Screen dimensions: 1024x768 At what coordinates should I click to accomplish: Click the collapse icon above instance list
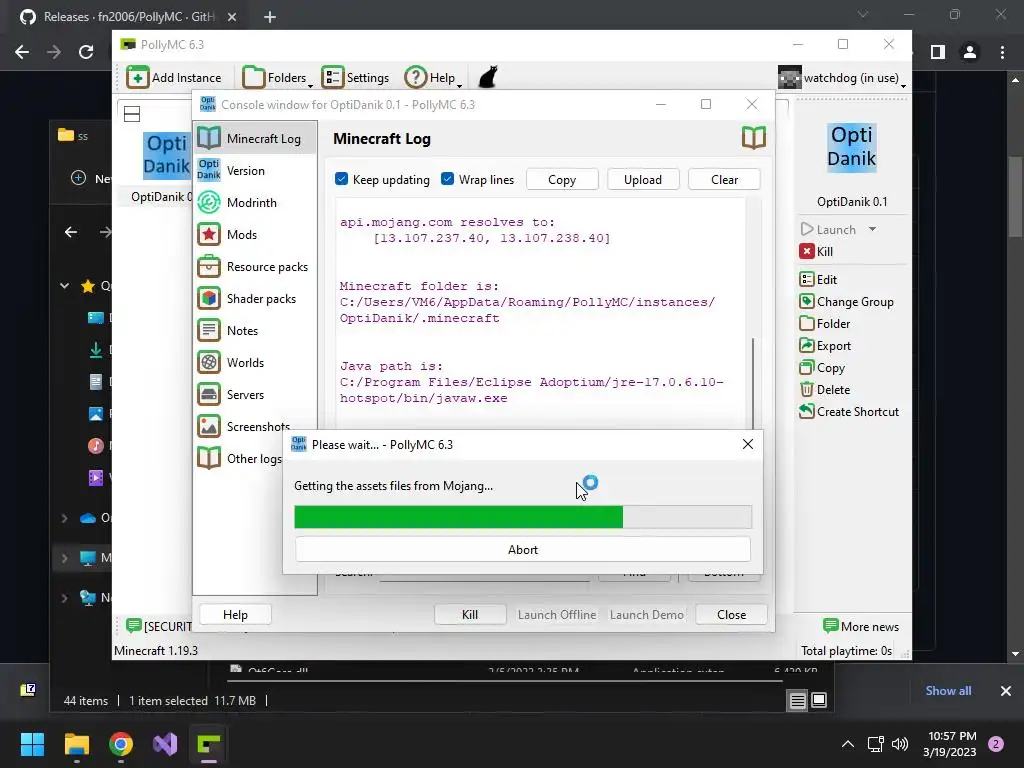pyautogui.click(x=132, y=114)
